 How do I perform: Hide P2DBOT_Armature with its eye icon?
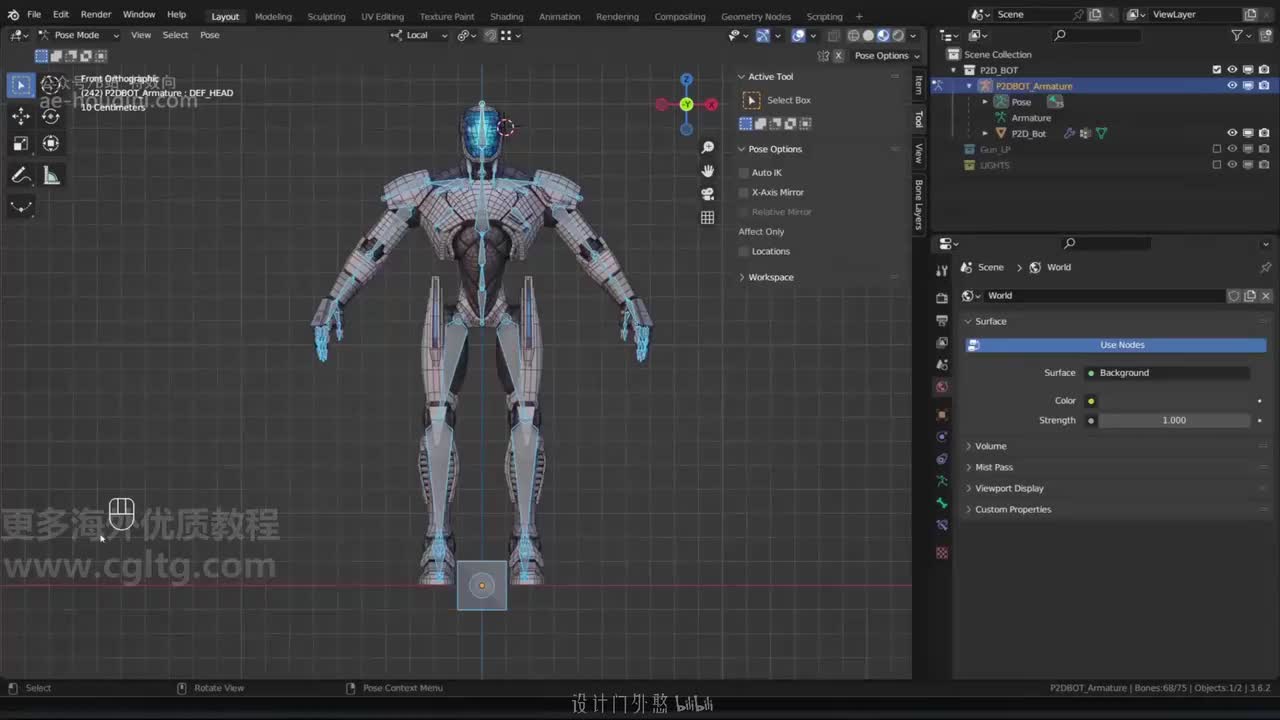click(x=1232, y=86)
